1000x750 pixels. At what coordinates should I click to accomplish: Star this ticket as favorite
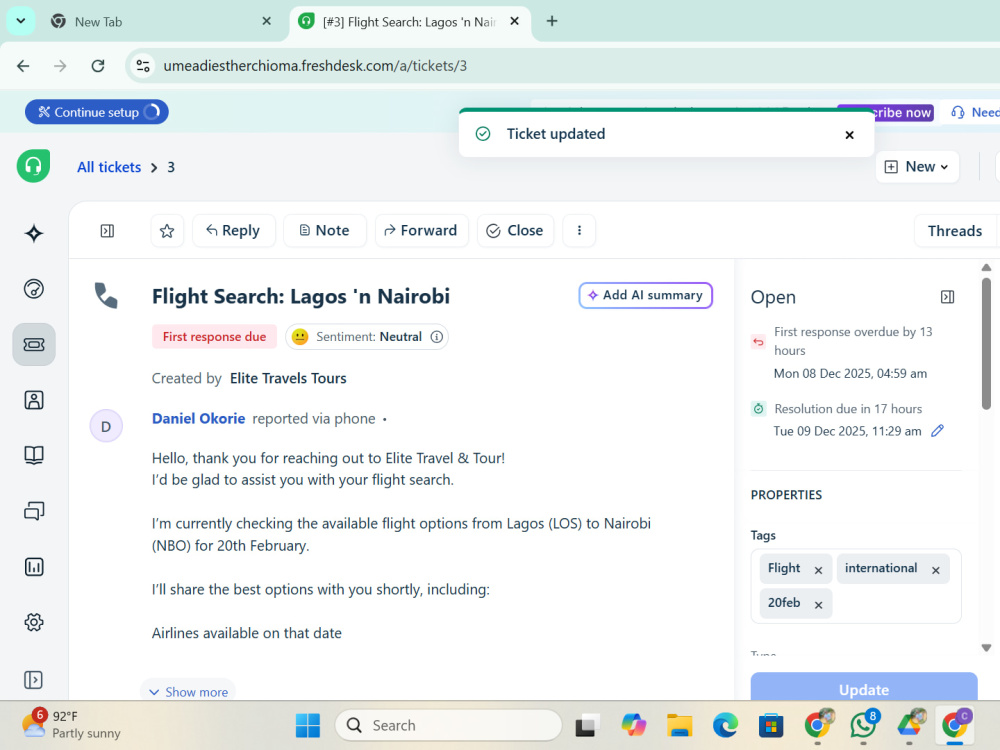pyautogui.click(x=167, y=231)
